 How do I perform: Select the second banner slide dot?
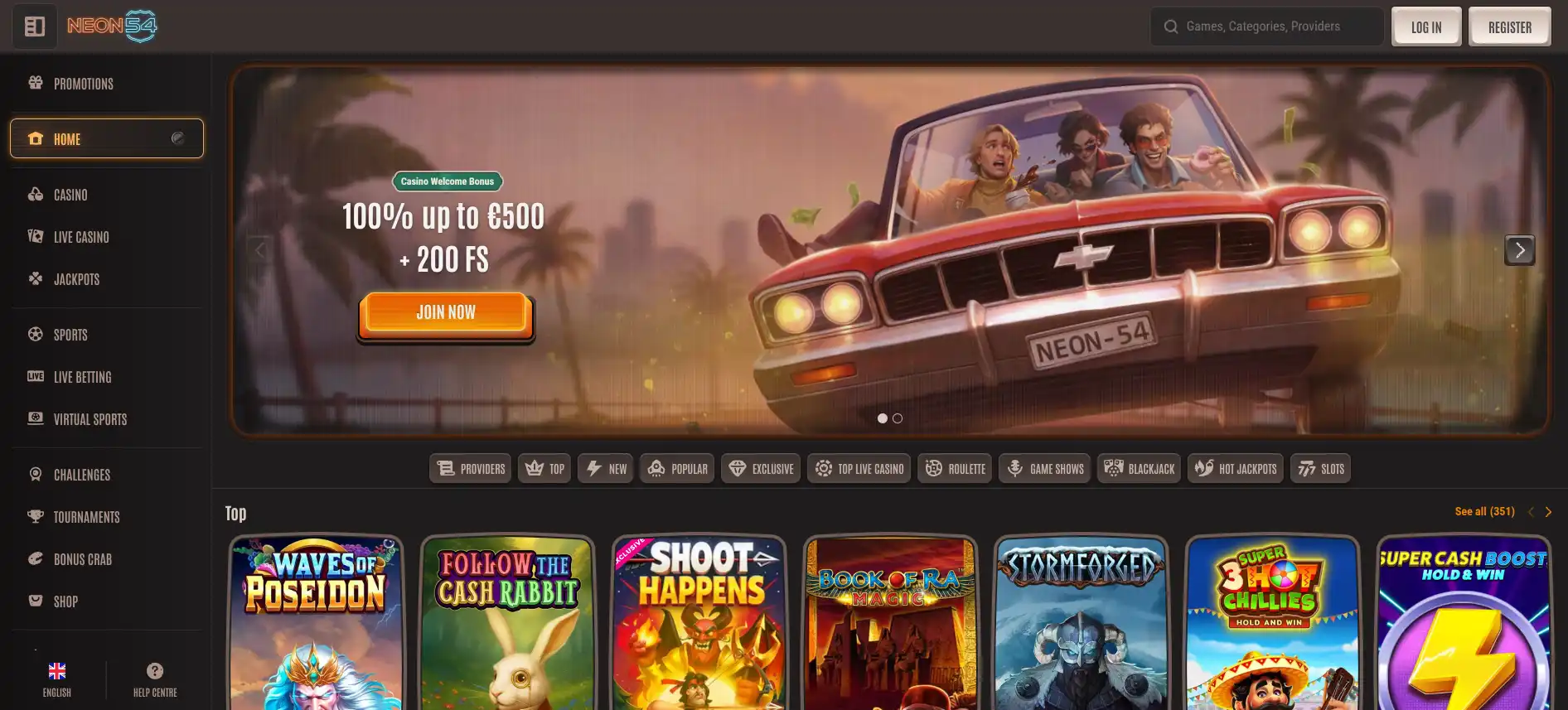898,418
